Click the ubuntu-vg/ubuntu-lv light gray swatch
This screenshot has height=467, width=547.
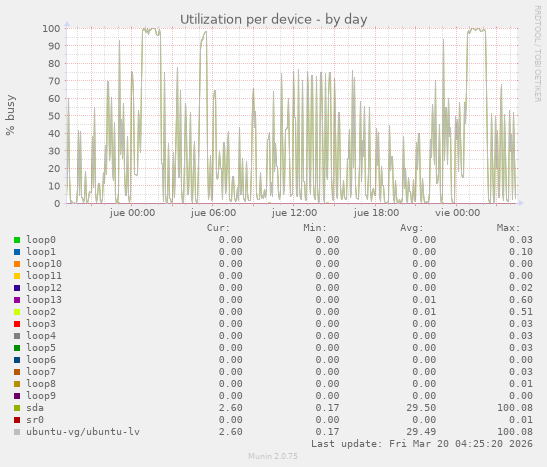pos(17,432)
